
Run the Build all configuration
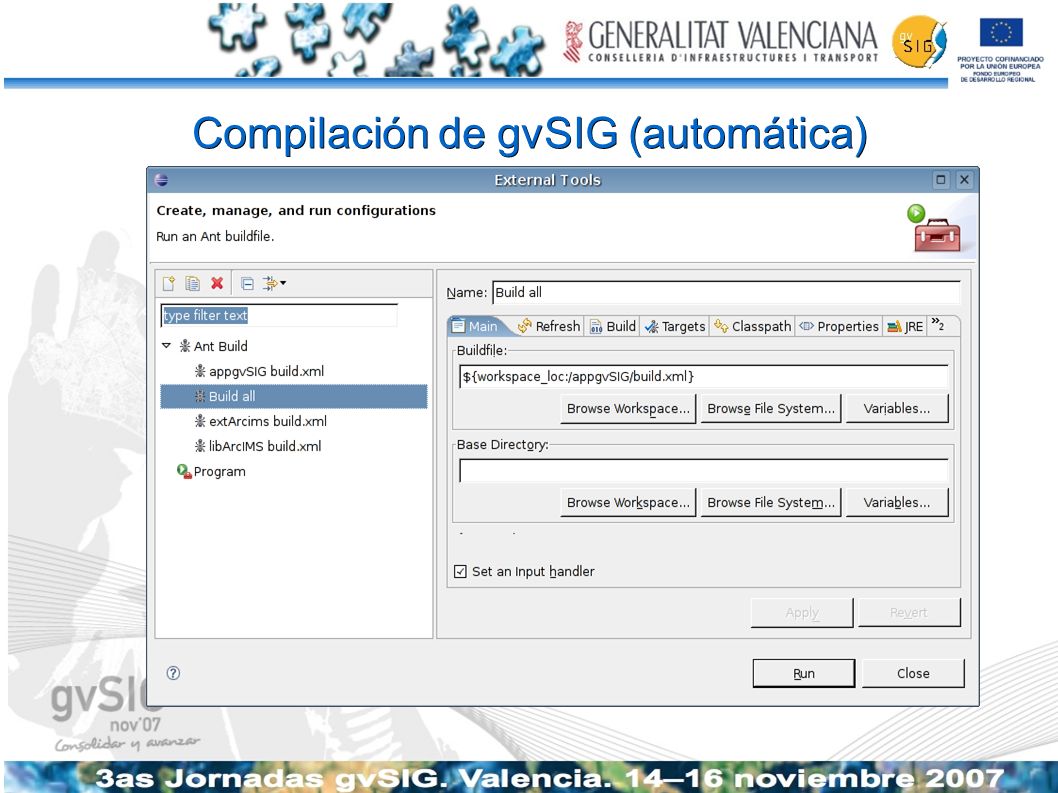804,673
